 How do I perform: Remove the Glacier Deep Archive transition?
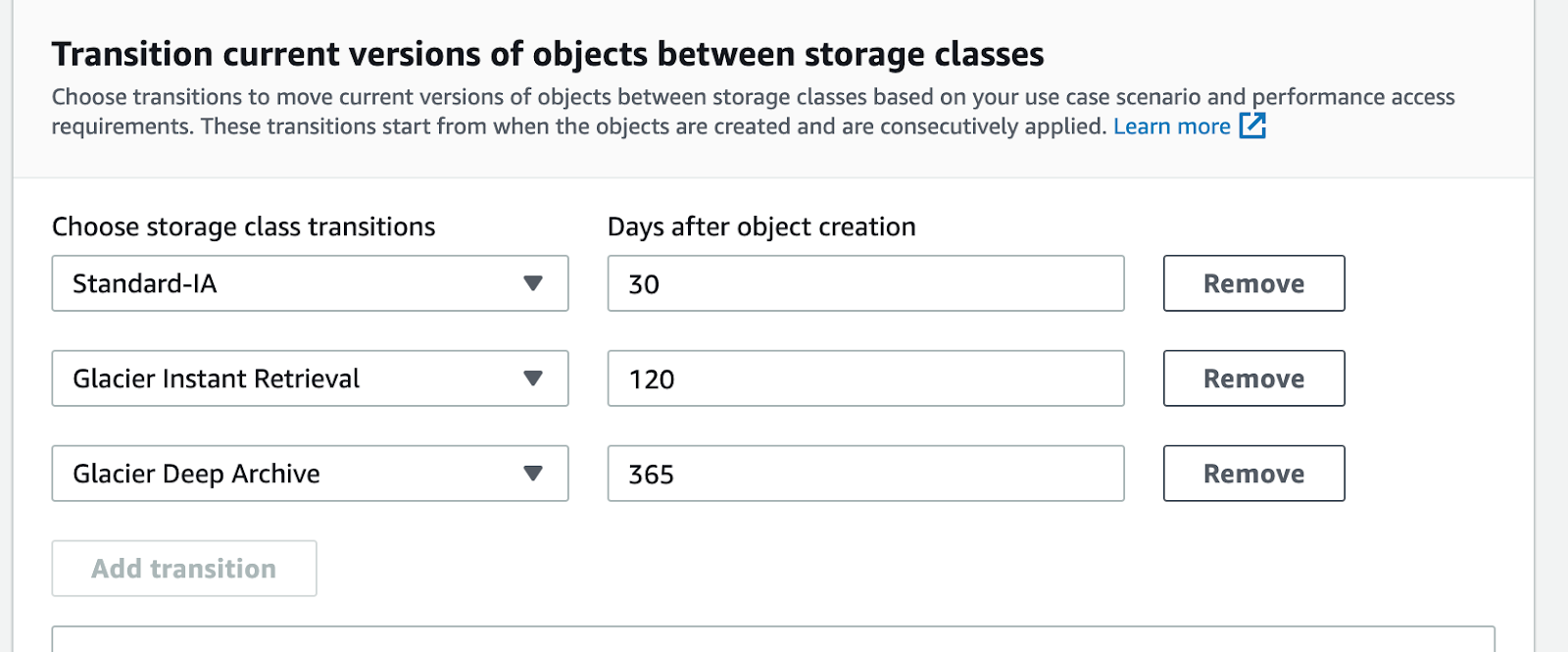coord(1253,474)
